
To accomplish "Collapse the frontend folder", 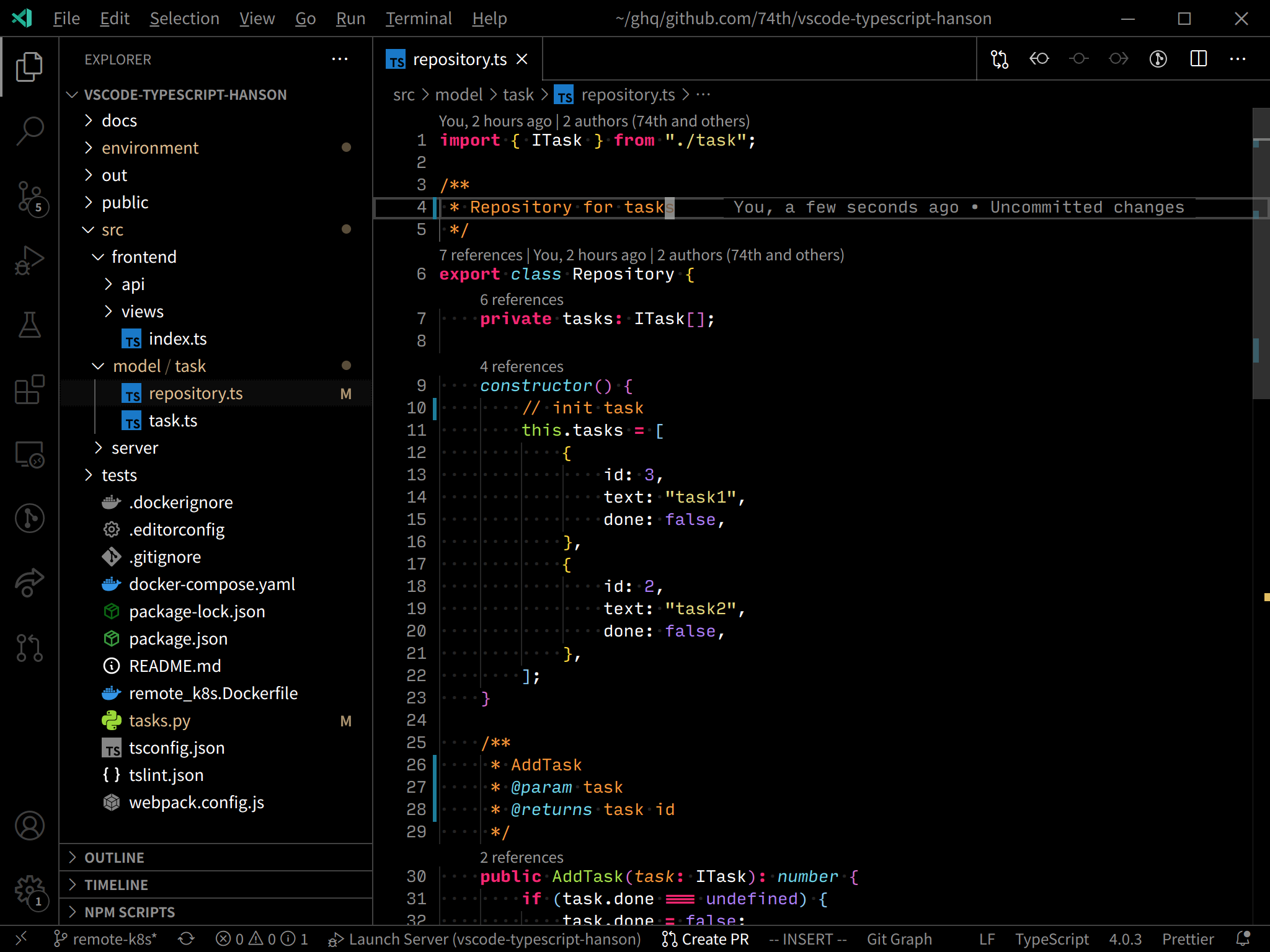I will coord(144,257).
